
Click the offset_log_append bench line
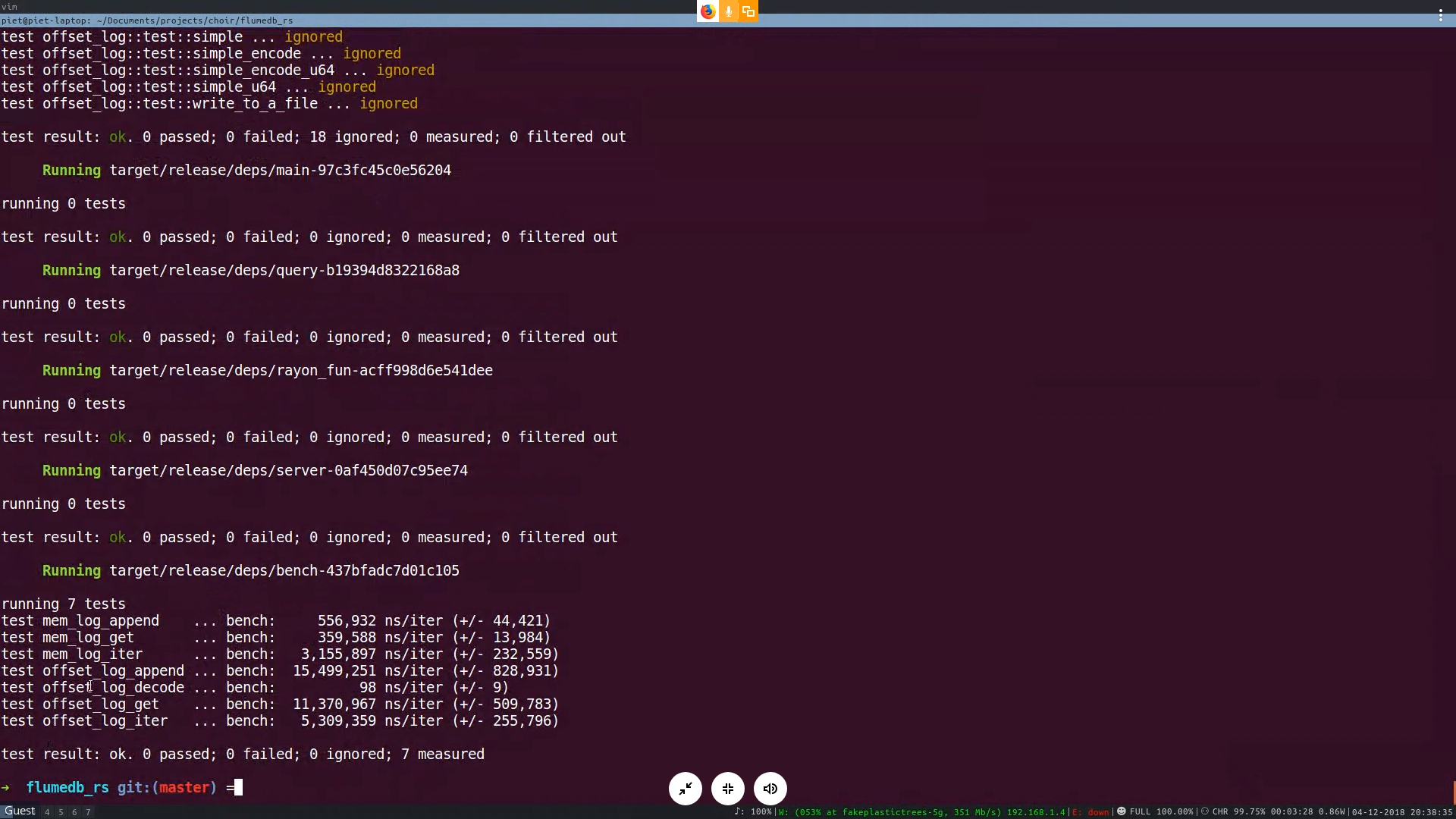coord(280,671)
